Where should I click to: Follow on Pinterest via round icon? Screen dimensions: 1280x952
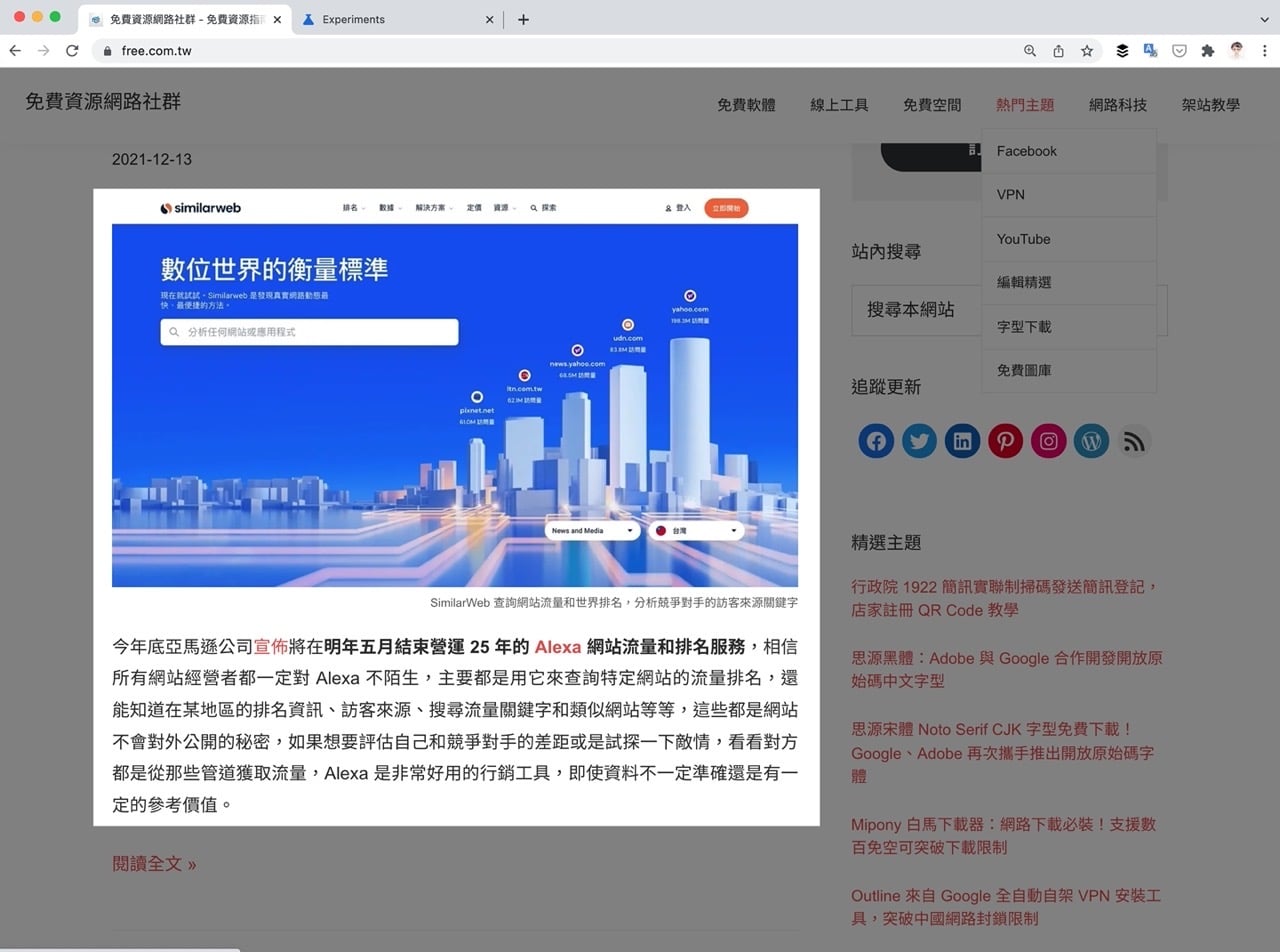pos(1005,441)
